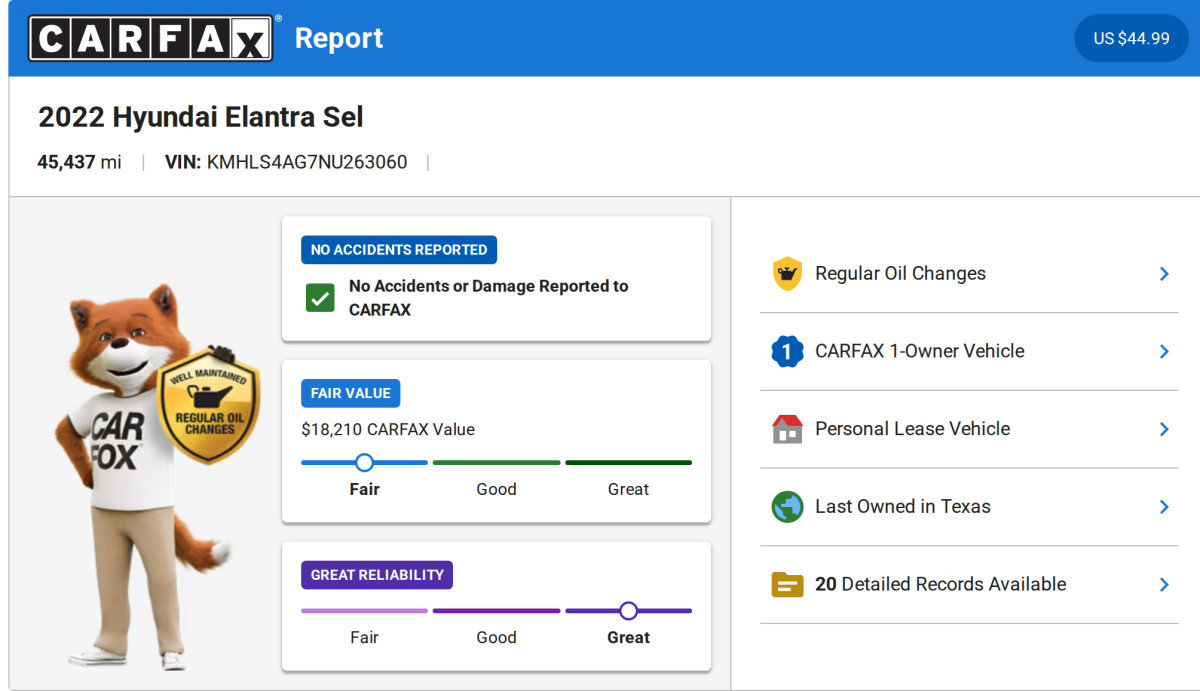The image size is (1200, 691).
Task: Click the VIN number text
Action: [x=306, y=162]
